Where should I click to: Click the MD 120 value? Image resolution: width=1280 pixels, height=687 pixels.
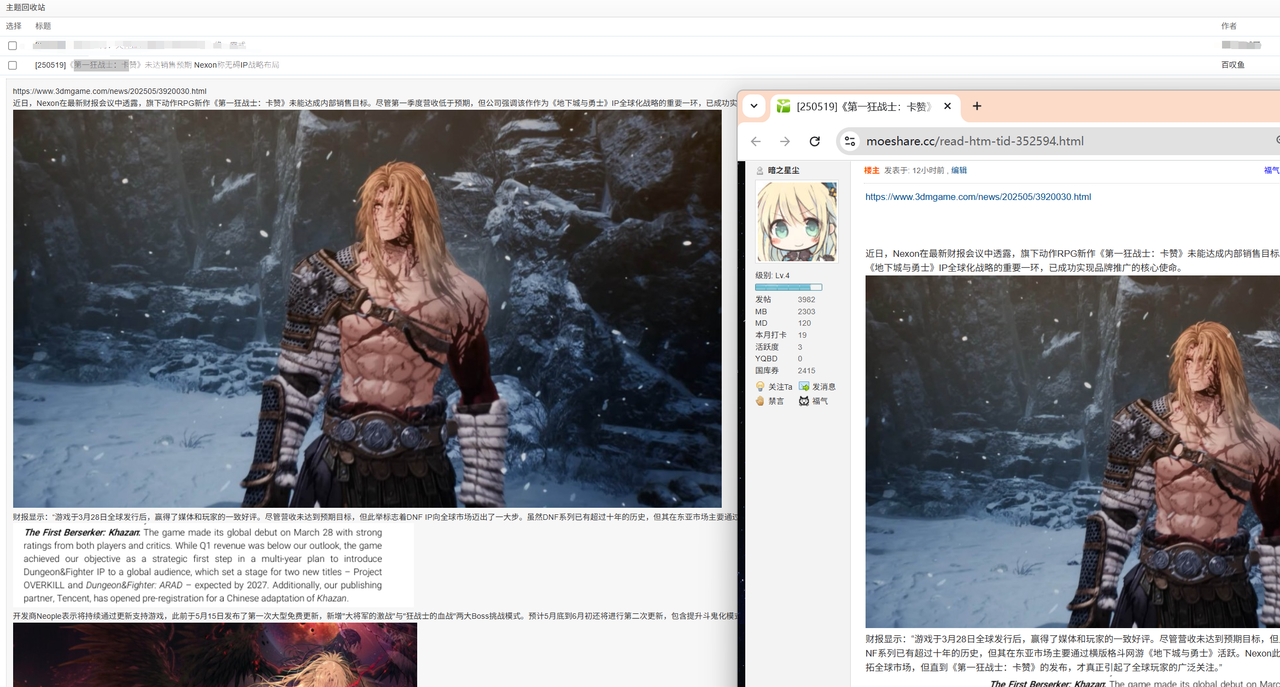click(x=804, y=324)
